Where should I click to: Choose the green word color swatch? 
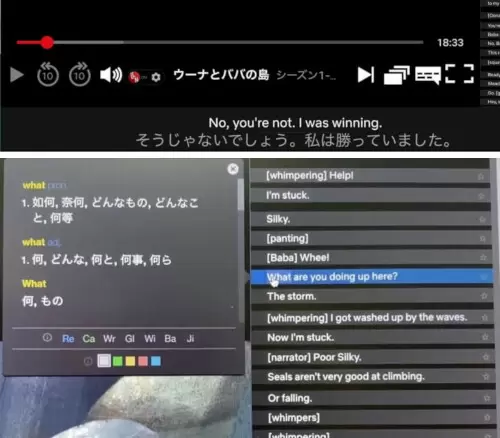[117, 361]
